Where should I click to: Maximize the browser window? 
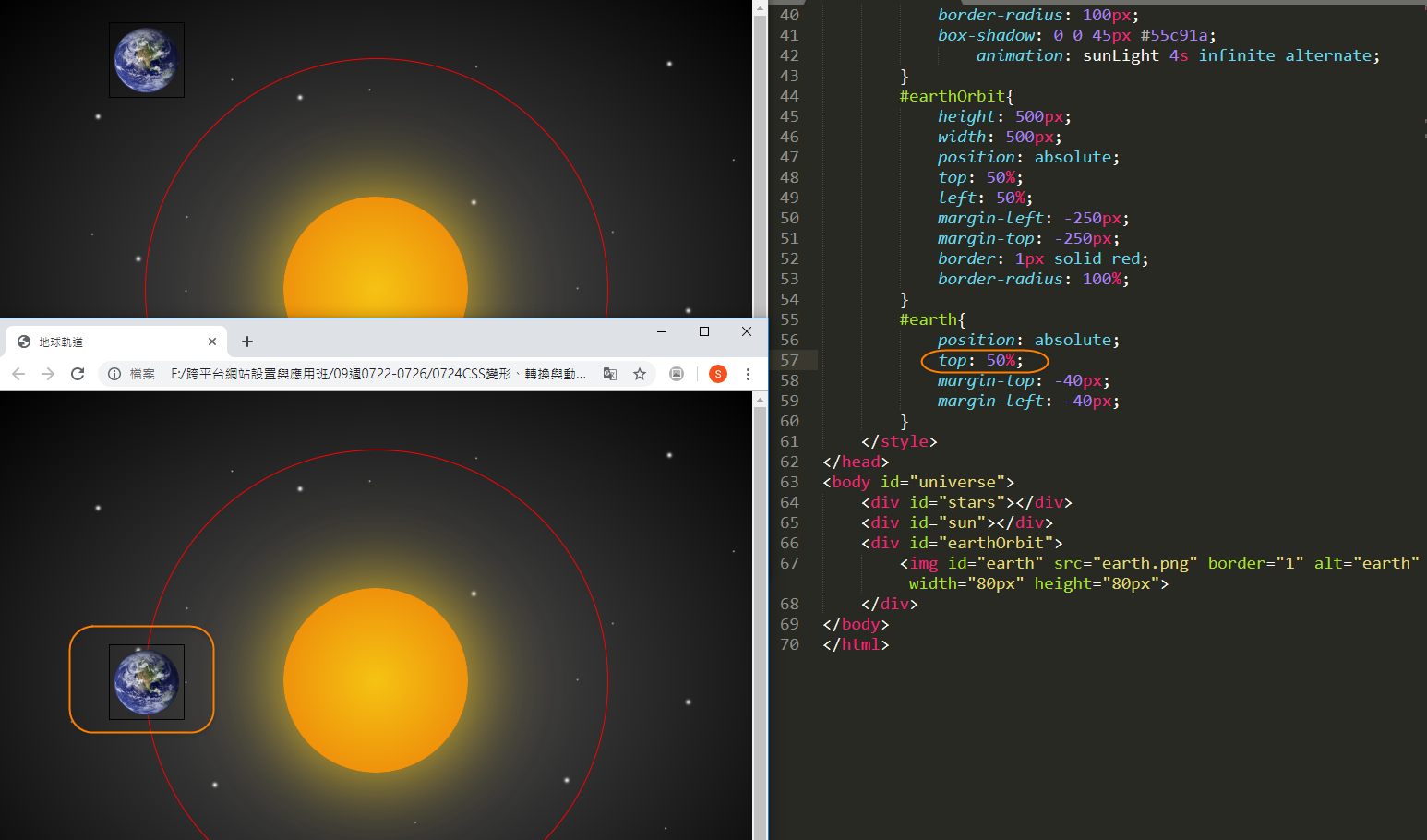[x=704, y=331]
